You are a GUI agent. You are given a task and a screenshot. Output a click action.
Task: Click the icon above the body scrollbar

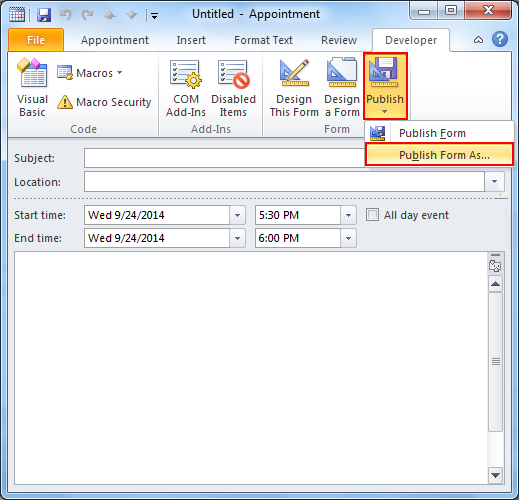point(495,266)
